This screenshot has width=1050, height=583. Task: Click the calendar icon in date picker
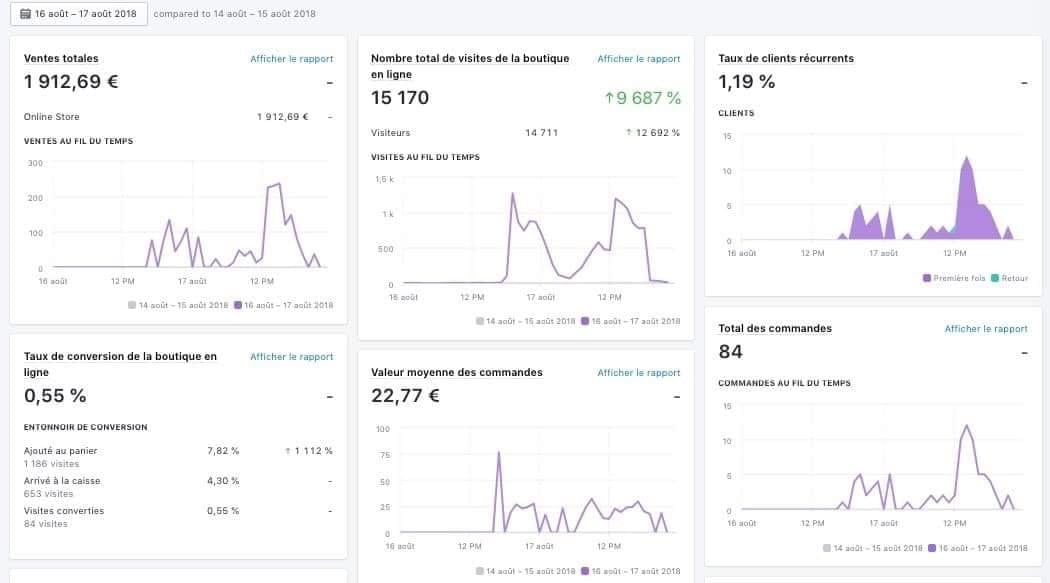pyautogui.click(x=25, y=13)
